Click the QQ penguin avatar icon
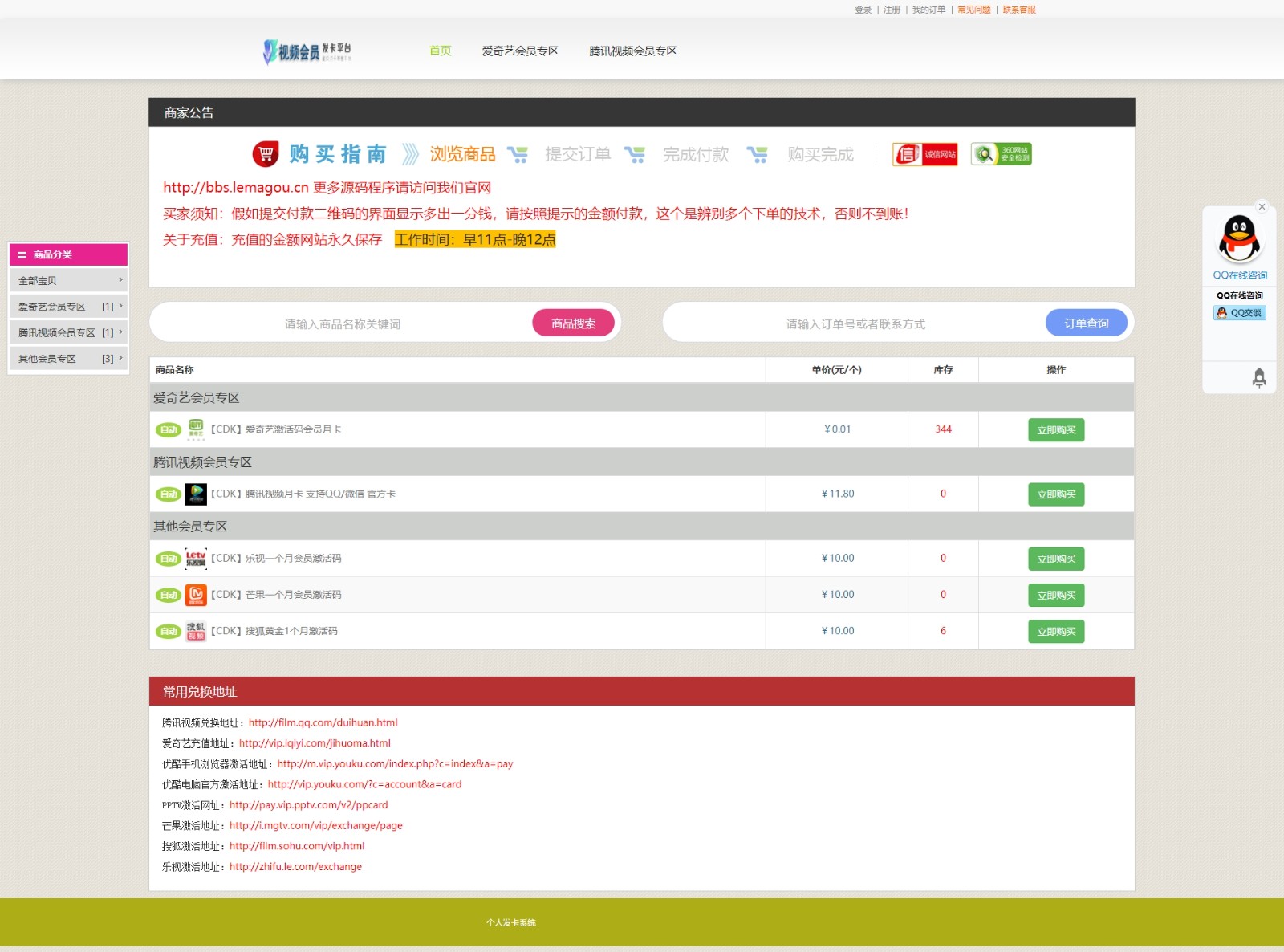This screenshot has width=1284, height=952. [1239, 239]
